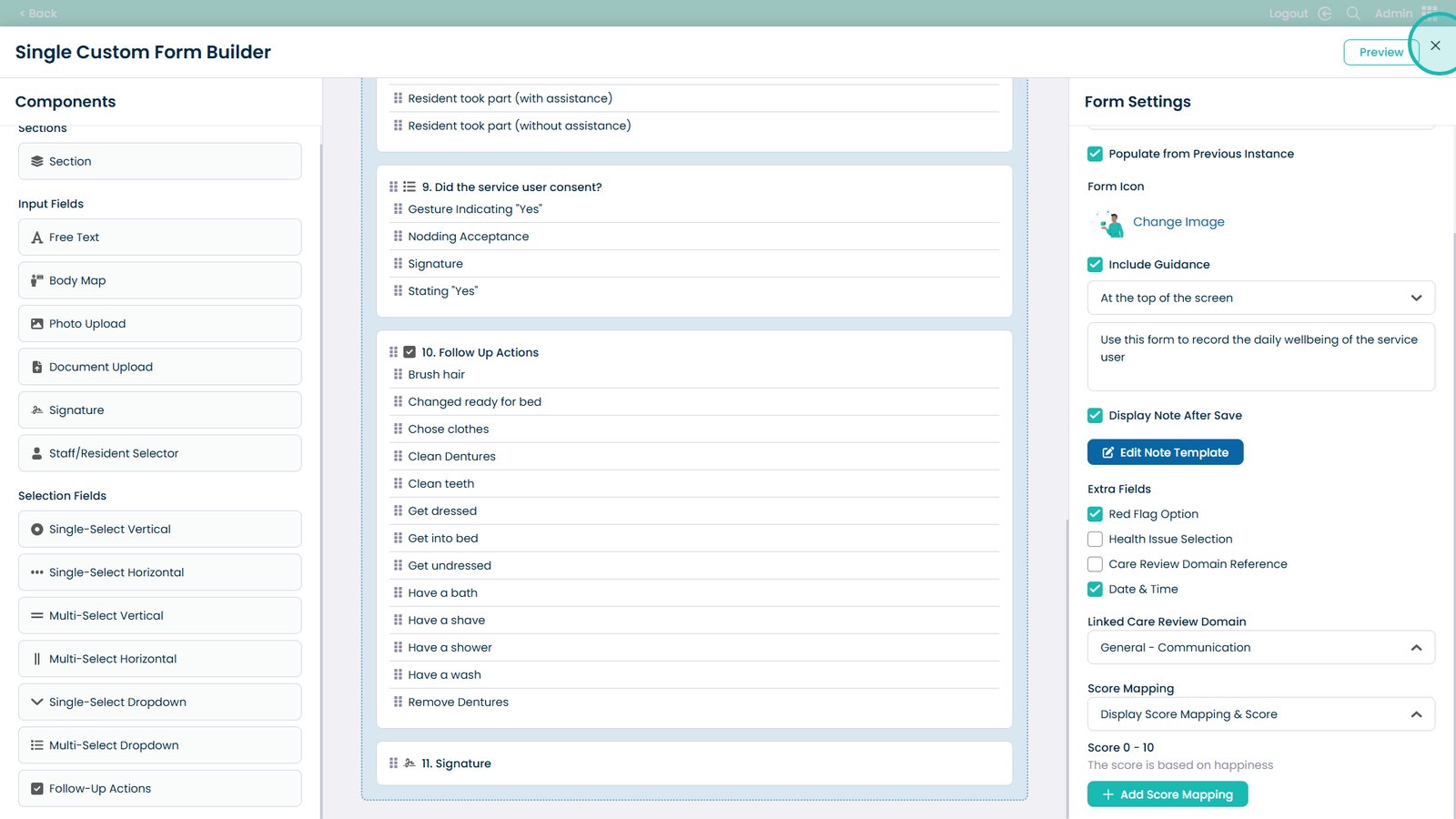Click the drag handle beside Have a shave

click(398, 620)
